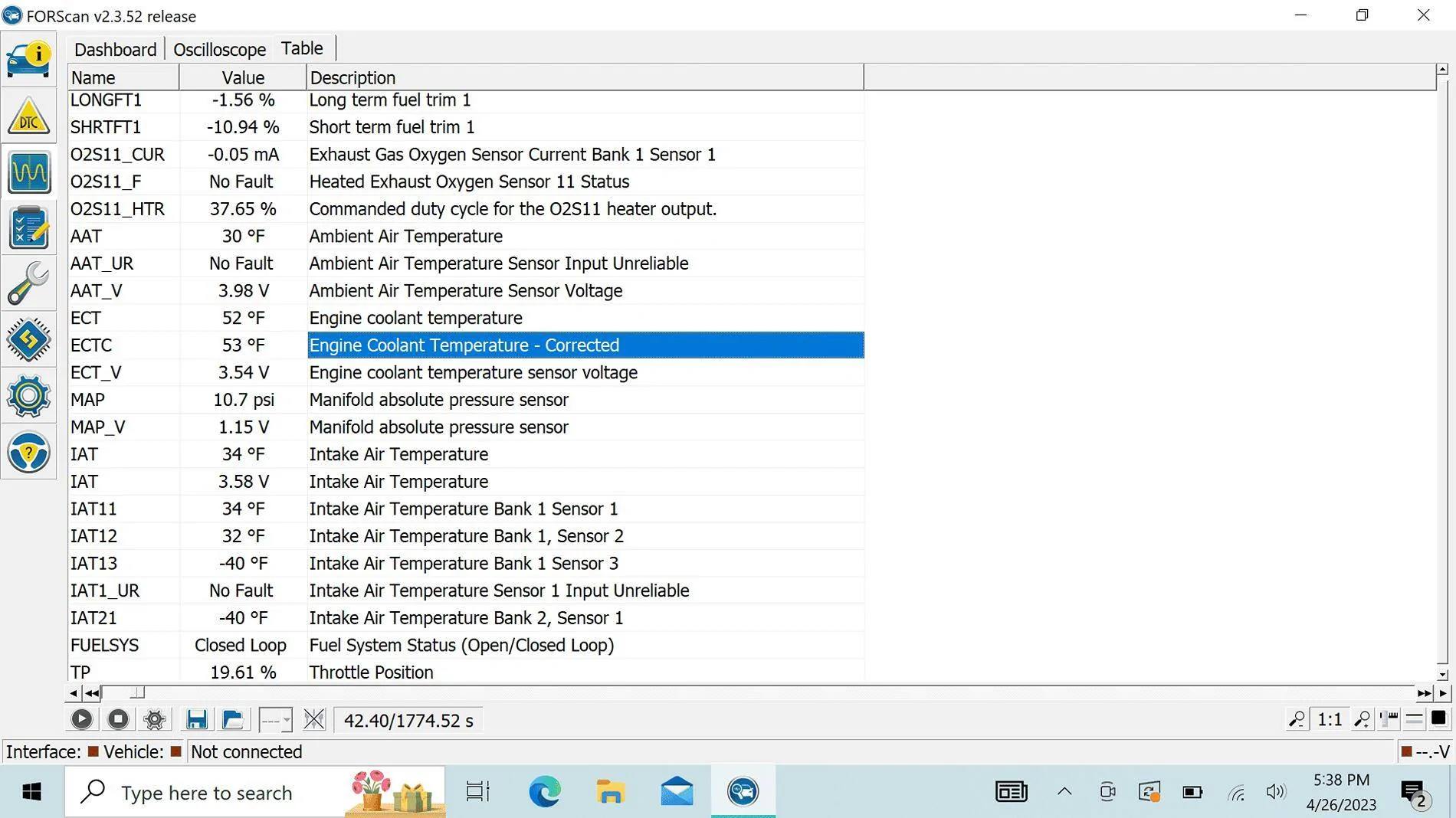1456x818 pixels.
Task: Click the crossed-out delete profile icon
Action: pos(314,719)
